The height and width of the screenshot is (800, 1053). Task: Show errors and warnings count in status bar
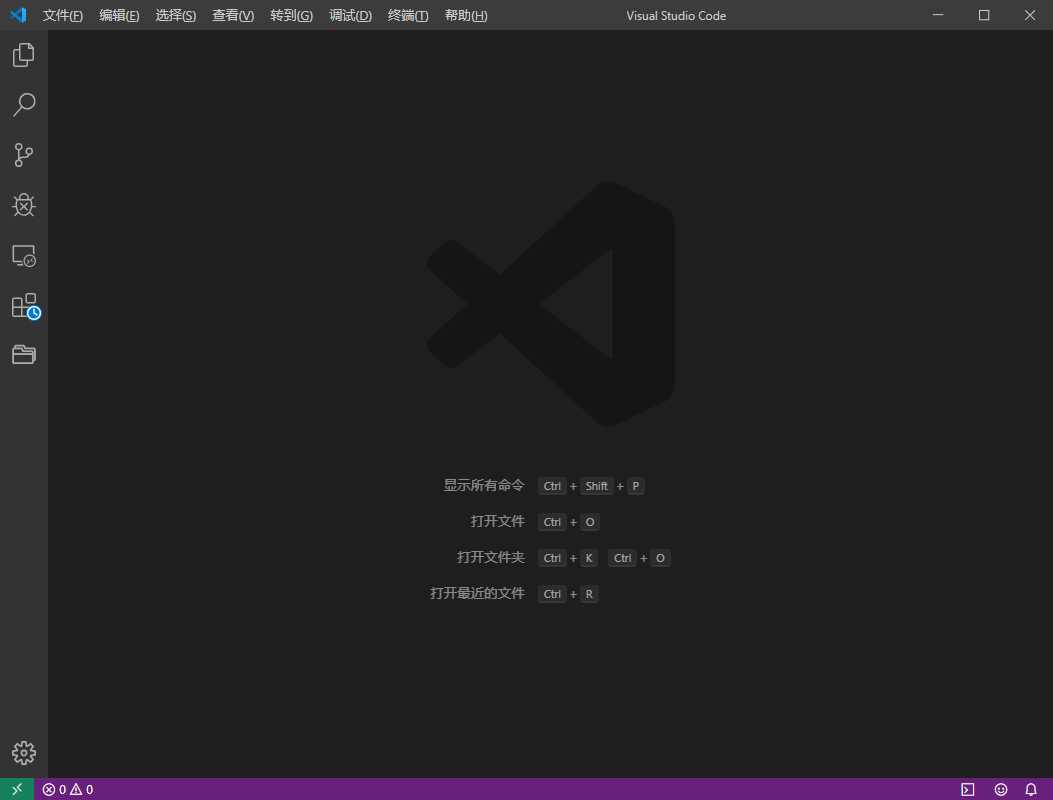point(68,789)
